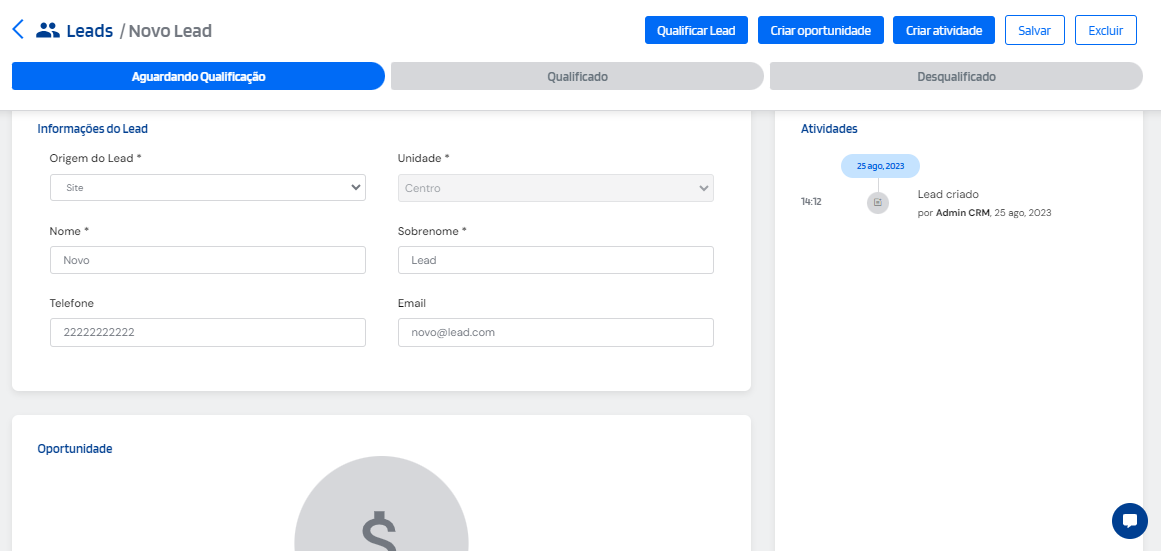Click the Informações do Lead heading

(93, 128)
